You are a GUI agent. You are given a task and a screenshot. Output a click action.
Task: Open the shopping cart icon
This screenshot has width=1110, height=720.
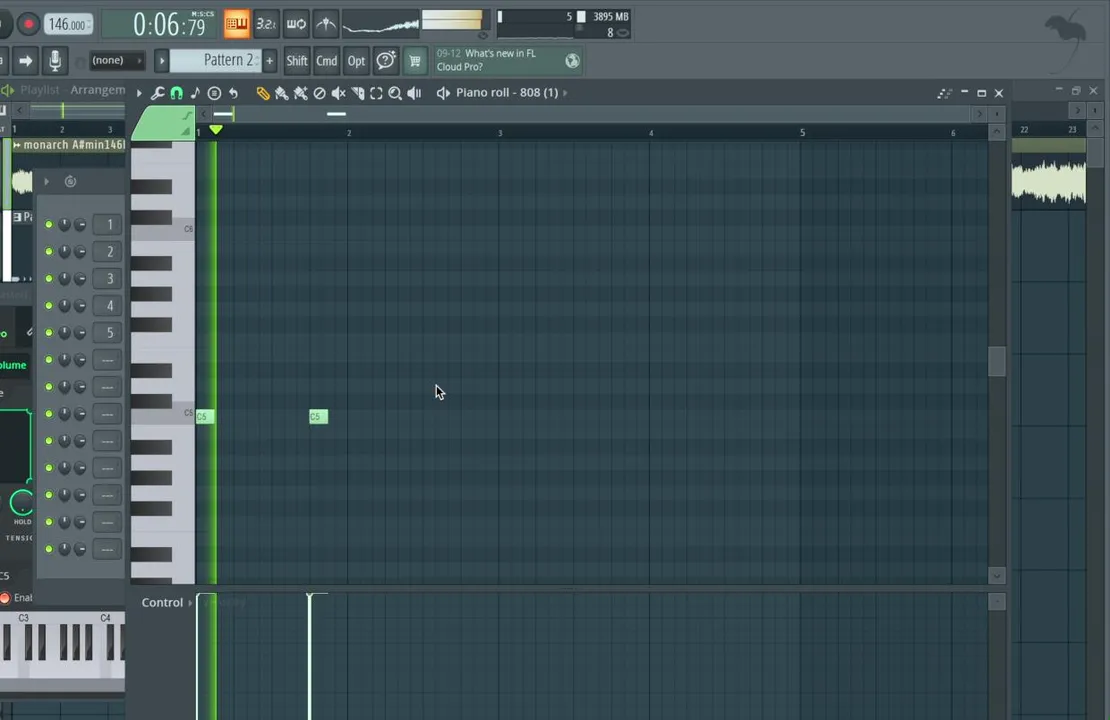tap(415, 61)
